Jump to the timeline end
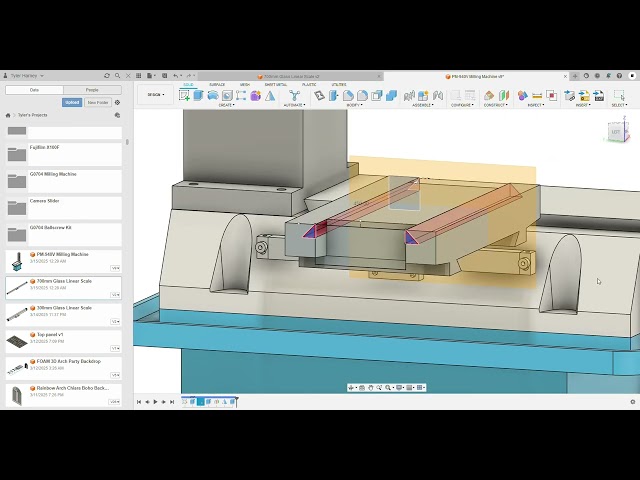The width and height of the screenshot is (640, 480). 172,402
